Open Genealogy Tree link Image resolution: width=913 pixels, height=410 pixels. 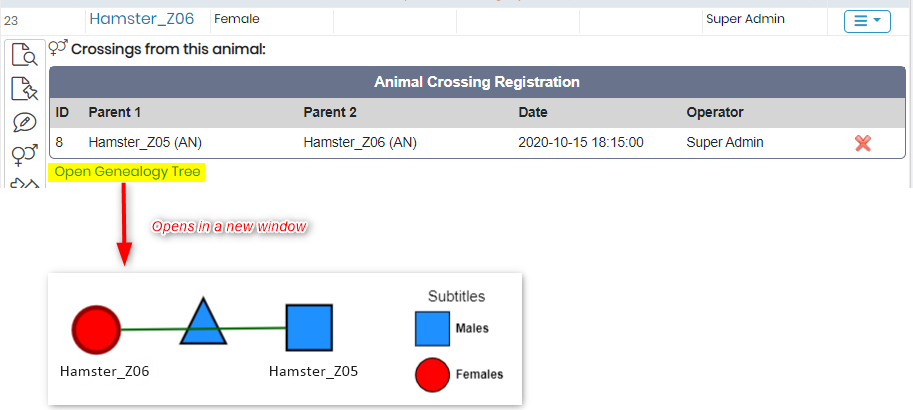coord(127,172)
